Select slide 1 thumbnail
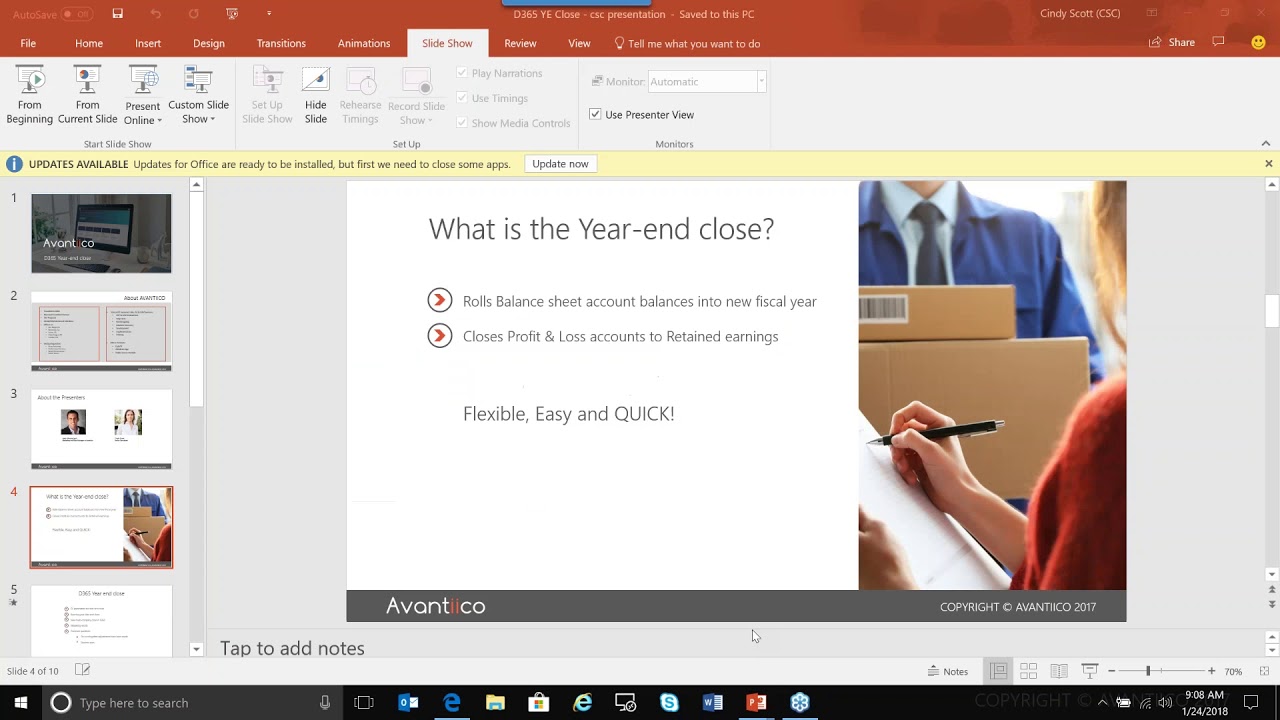Image resolution: width=1280 pixels, height=720 pixels. (x=101, y=233)
